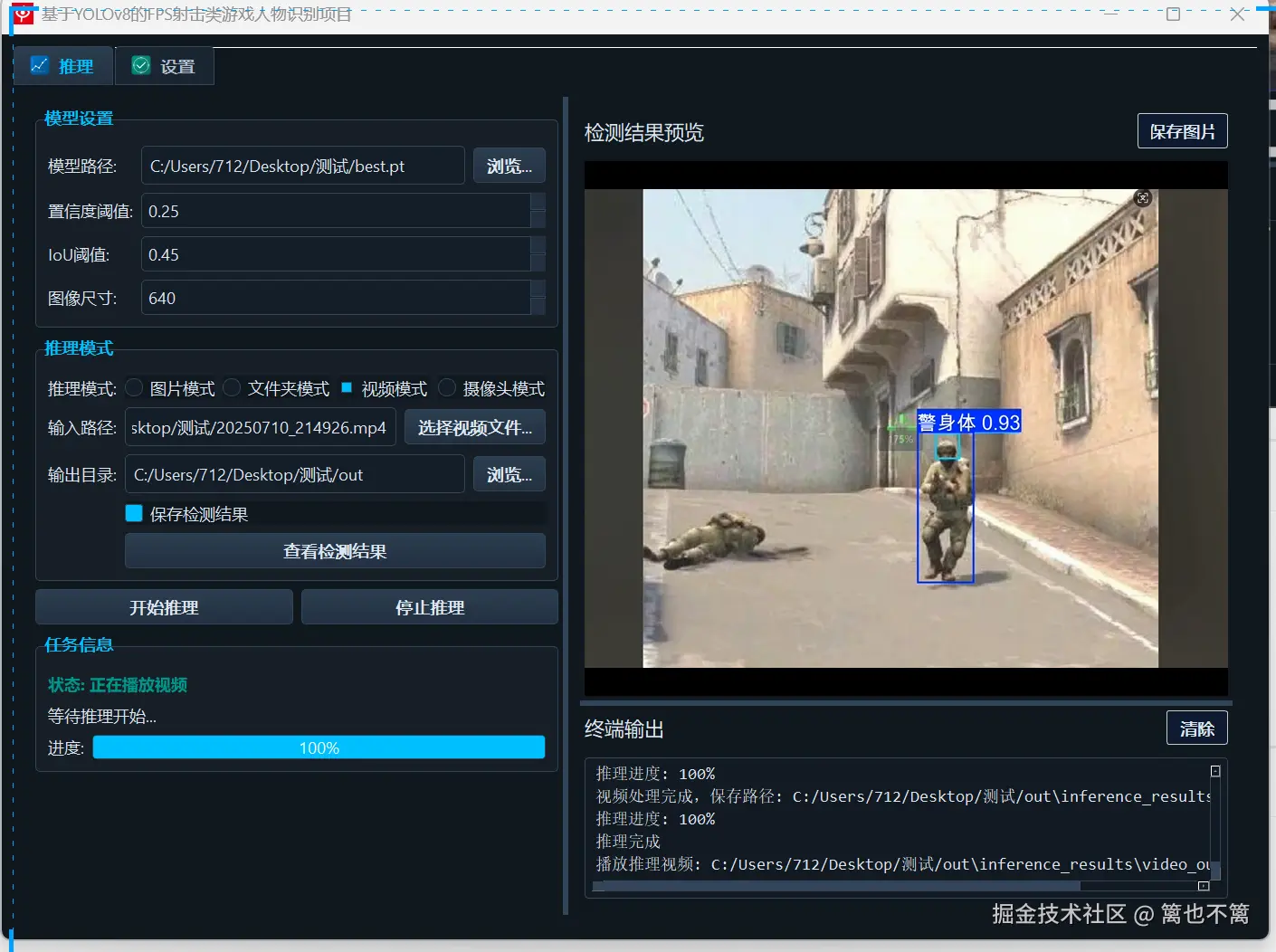The width and height of the screenshot is (1276, 952).
Task: Click the 视频处理完成 line in terminal
Action: [903, 796]
